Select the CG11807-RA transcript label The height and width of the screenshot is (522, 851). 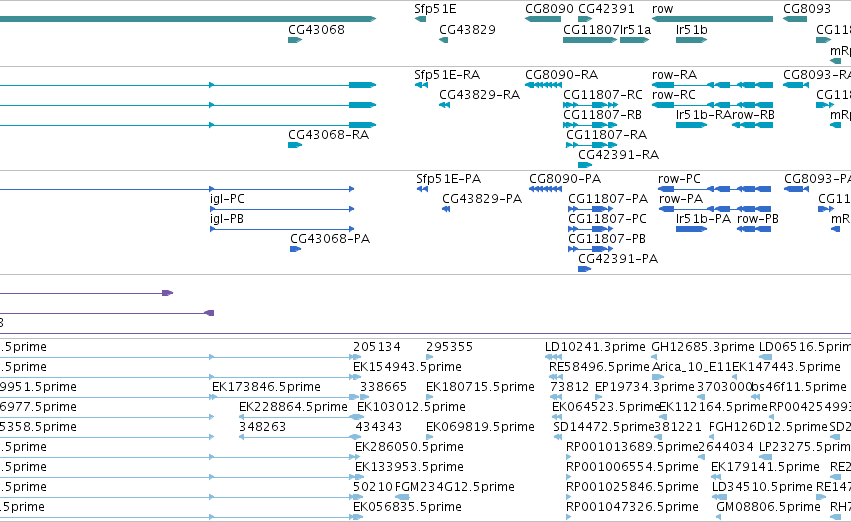pos(607,135)
